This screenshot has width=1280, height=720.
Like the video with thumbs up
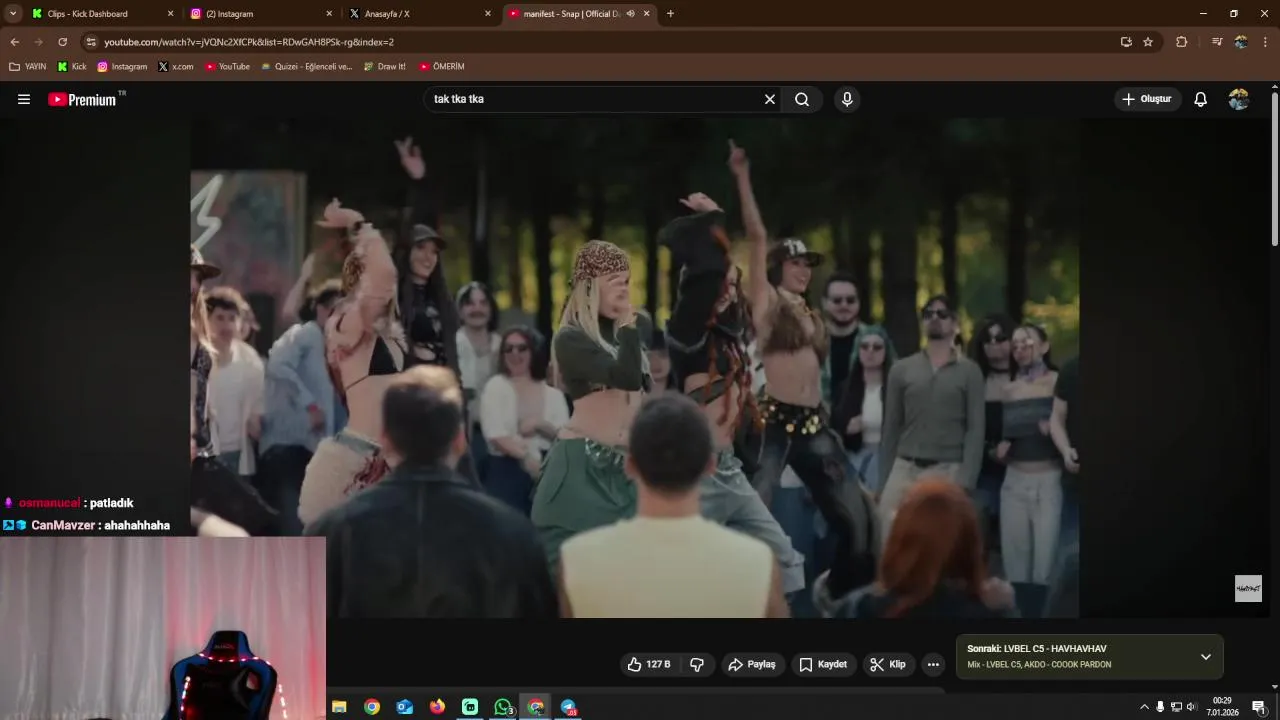[649, 664]
